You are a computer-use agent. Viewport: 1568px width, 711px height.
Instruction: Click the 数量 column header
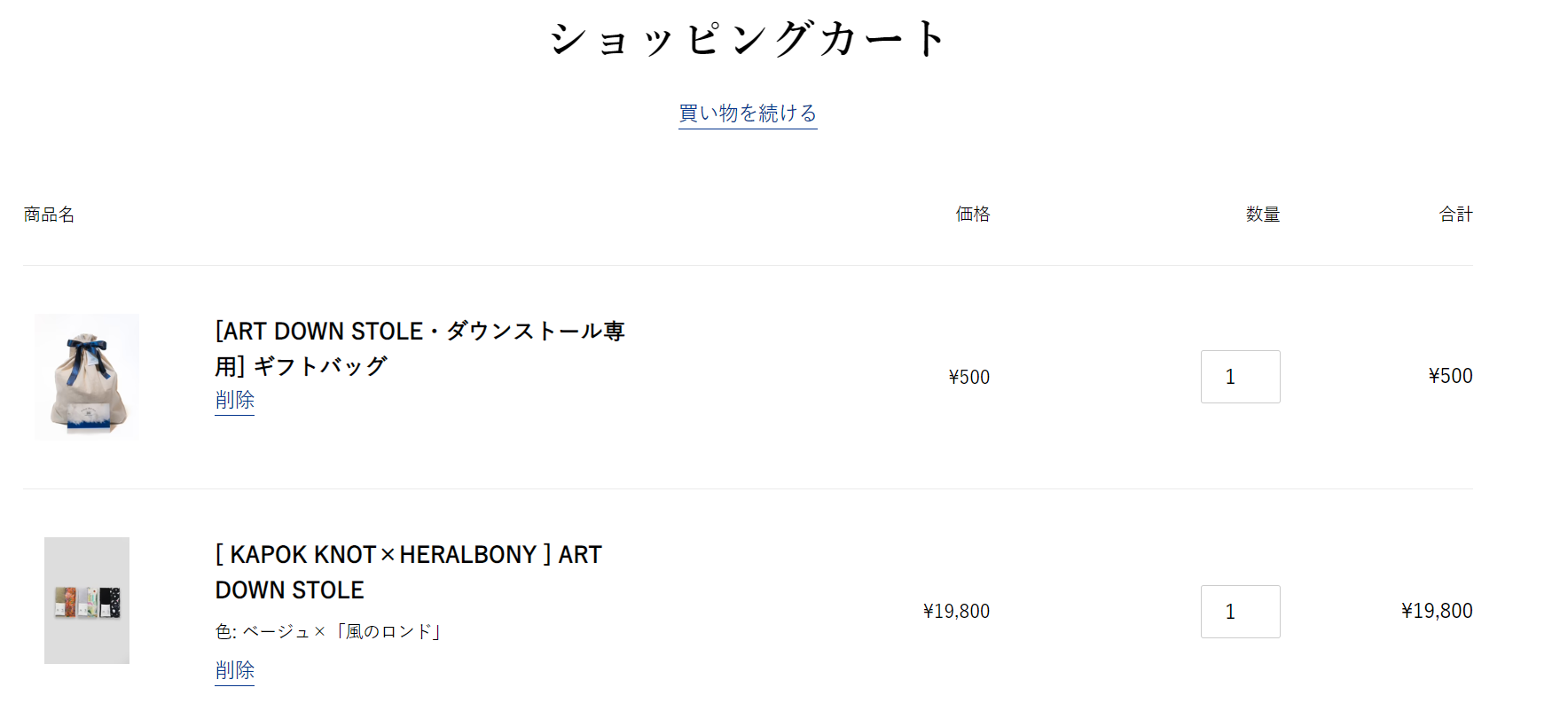pos(1262,215)
